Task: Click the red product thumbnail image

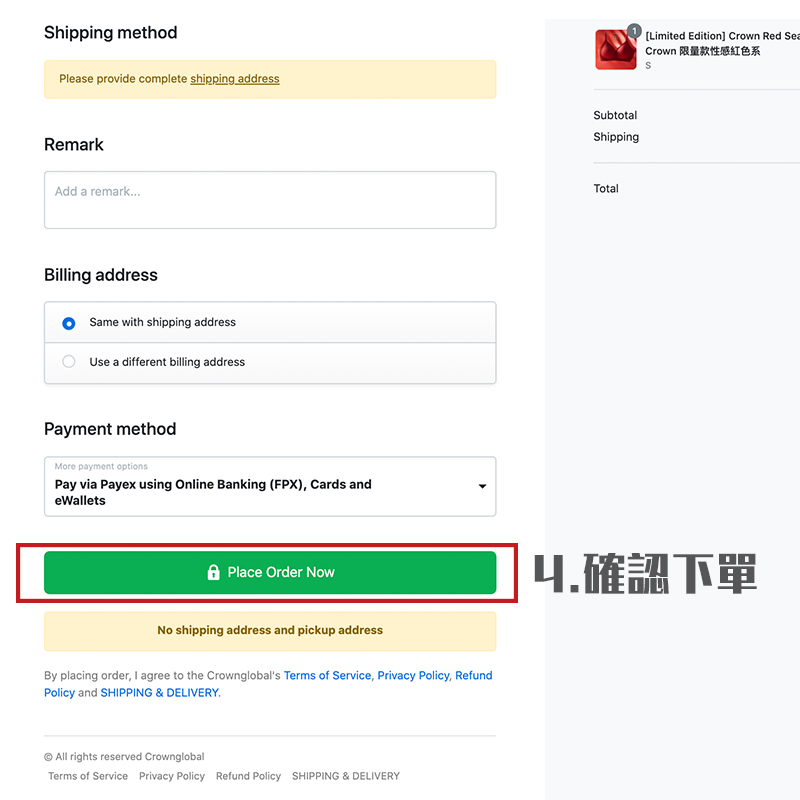Action: 615,50
